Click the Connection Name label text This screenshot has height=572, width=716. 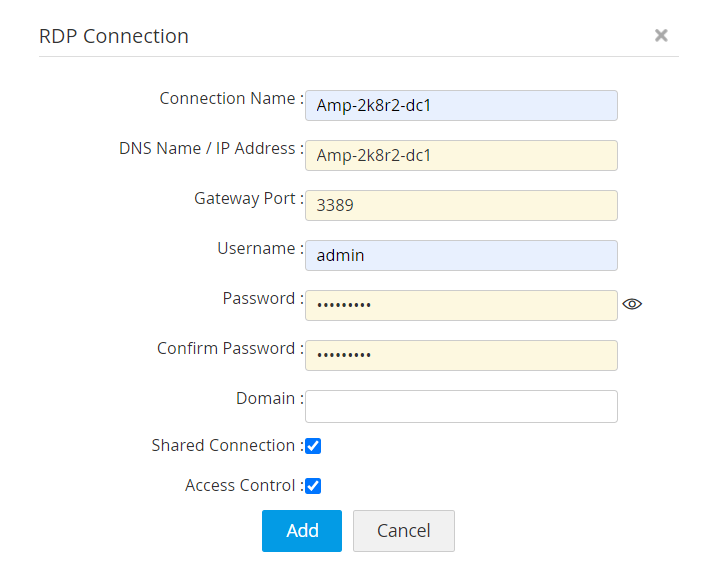228,99
